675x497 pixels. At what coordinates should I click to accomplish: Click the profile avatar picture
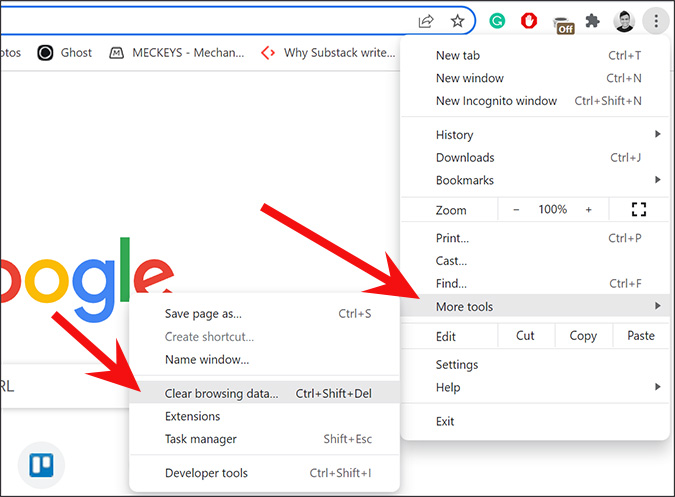(x=624, y=21)
